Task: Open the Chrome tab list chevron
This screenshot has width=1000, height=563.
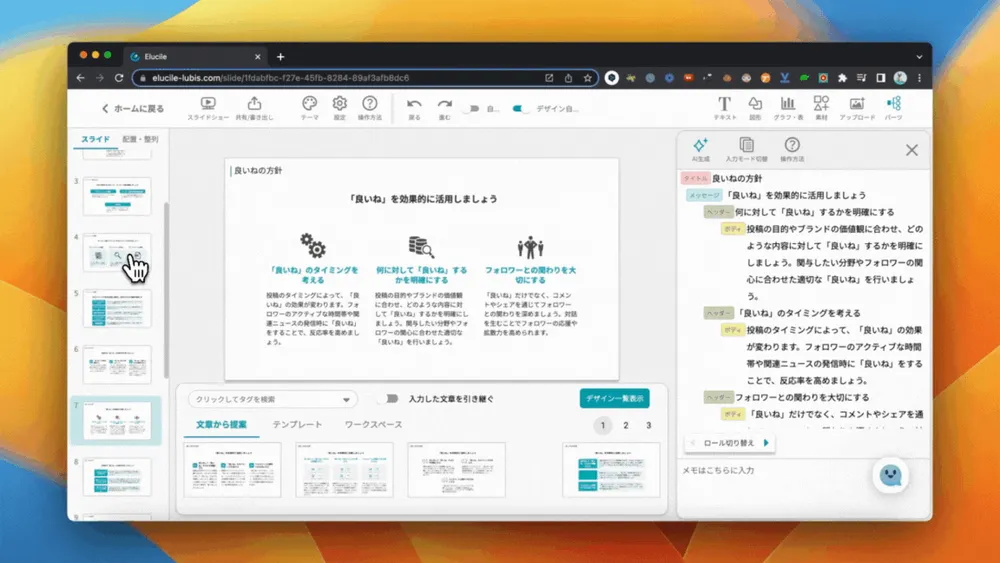Action: click(919, 57)
